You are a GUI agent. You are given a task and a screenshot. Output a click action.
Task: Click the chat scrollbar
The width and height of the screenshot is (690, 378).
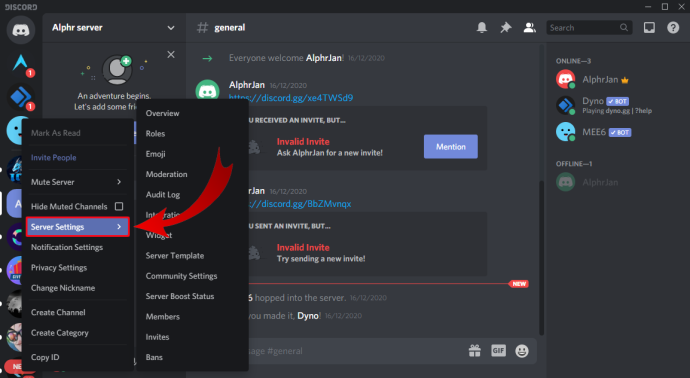[x=541, y=257]
